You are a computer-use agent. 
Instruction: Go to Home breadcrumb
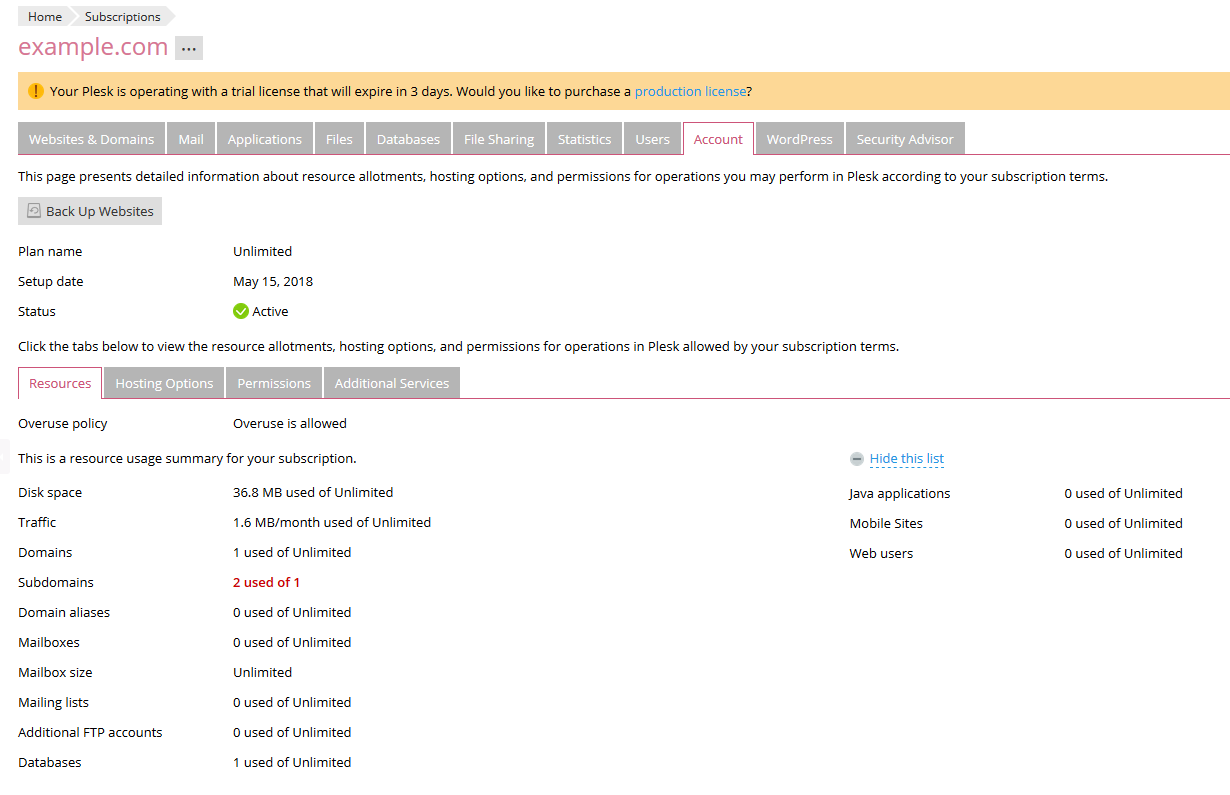click(x=44, y=17)
